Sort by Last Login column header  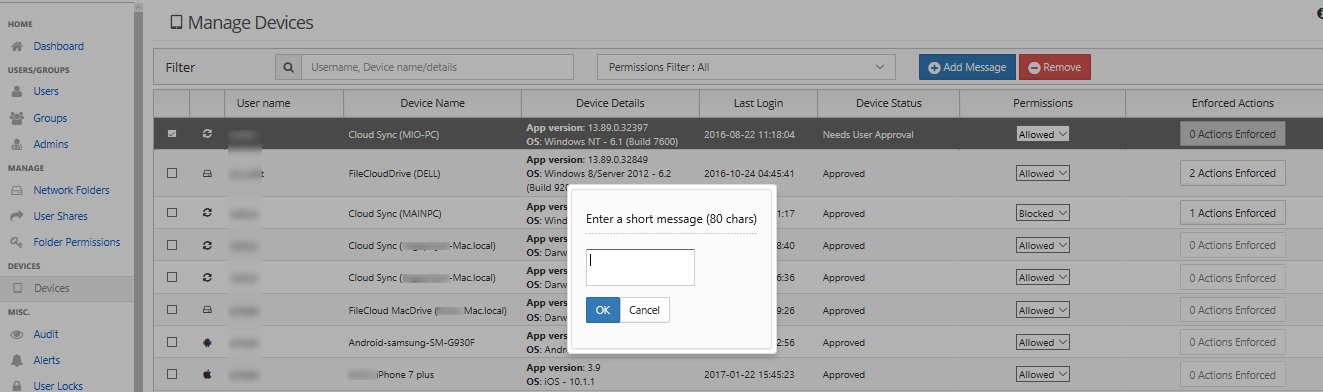click(x=757, y=103)
